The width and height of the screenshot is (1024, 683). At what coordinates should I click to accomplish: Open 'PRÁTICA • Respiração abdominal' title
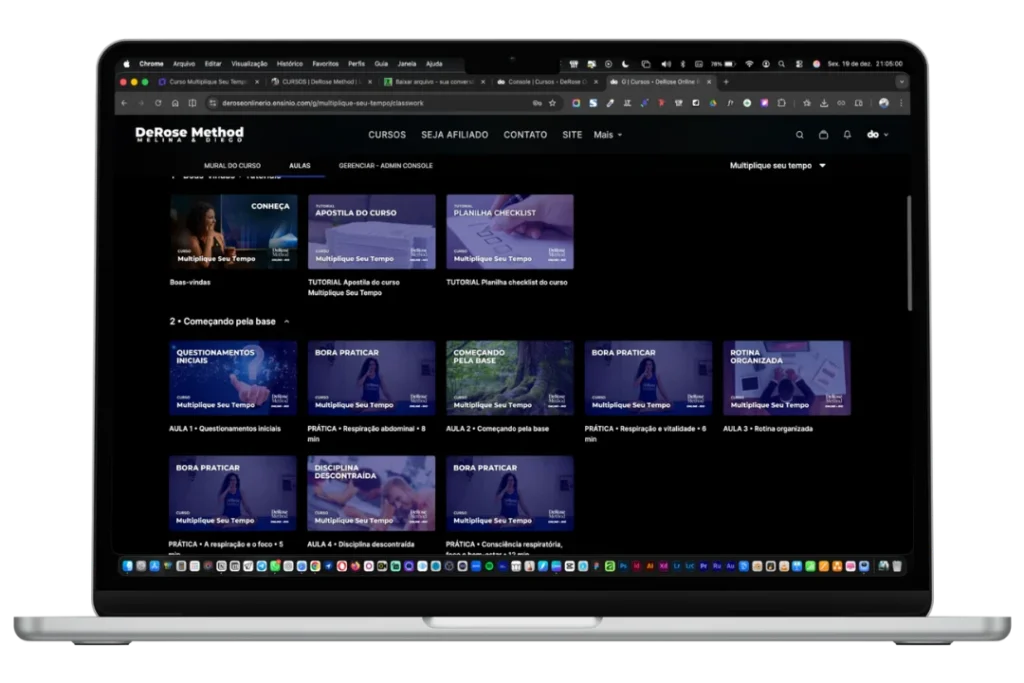(x=366, y=434)
